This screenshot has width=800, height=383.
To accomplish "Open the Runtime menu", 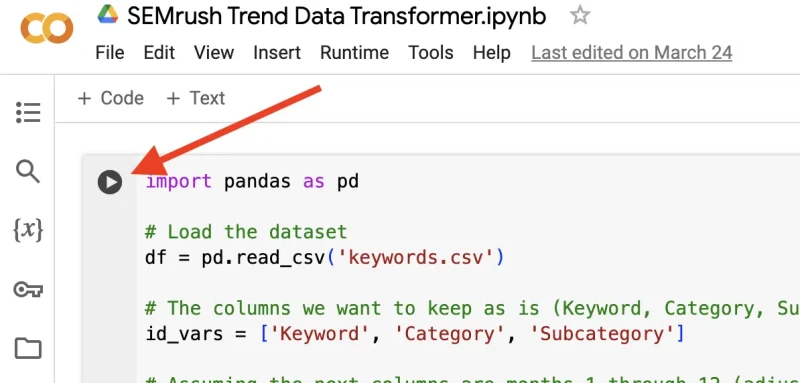I will [x=355, y=53].
